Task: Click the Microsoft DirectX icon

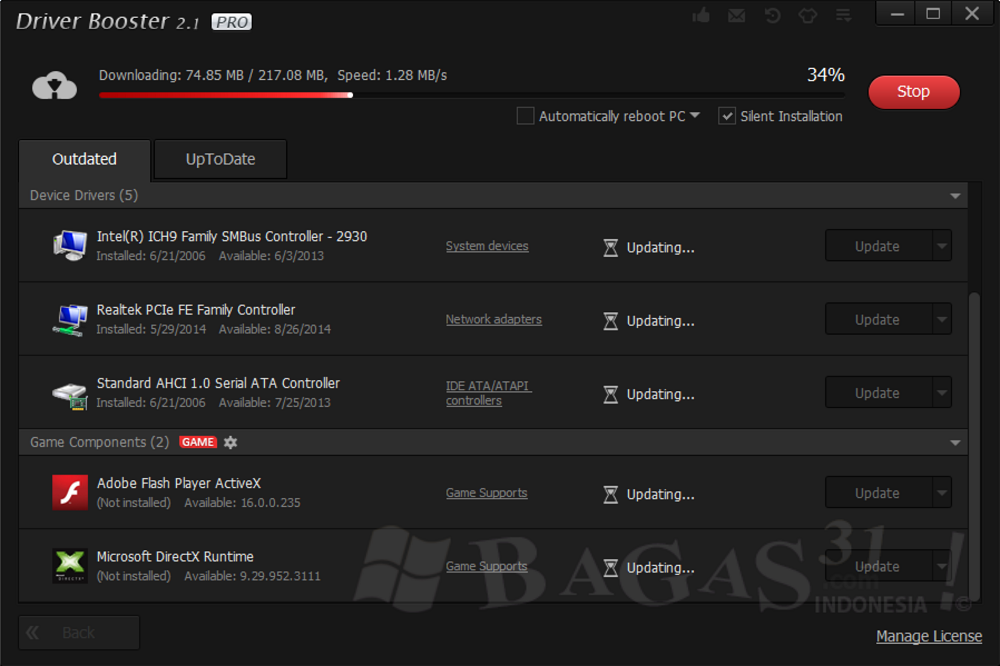Action: (70, 565)
